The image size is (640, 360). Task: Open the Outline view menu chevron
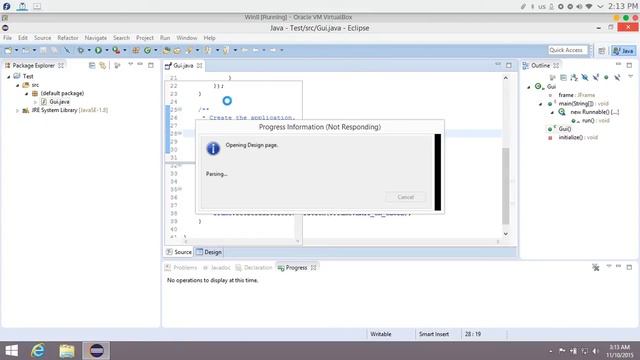(630, 77)
